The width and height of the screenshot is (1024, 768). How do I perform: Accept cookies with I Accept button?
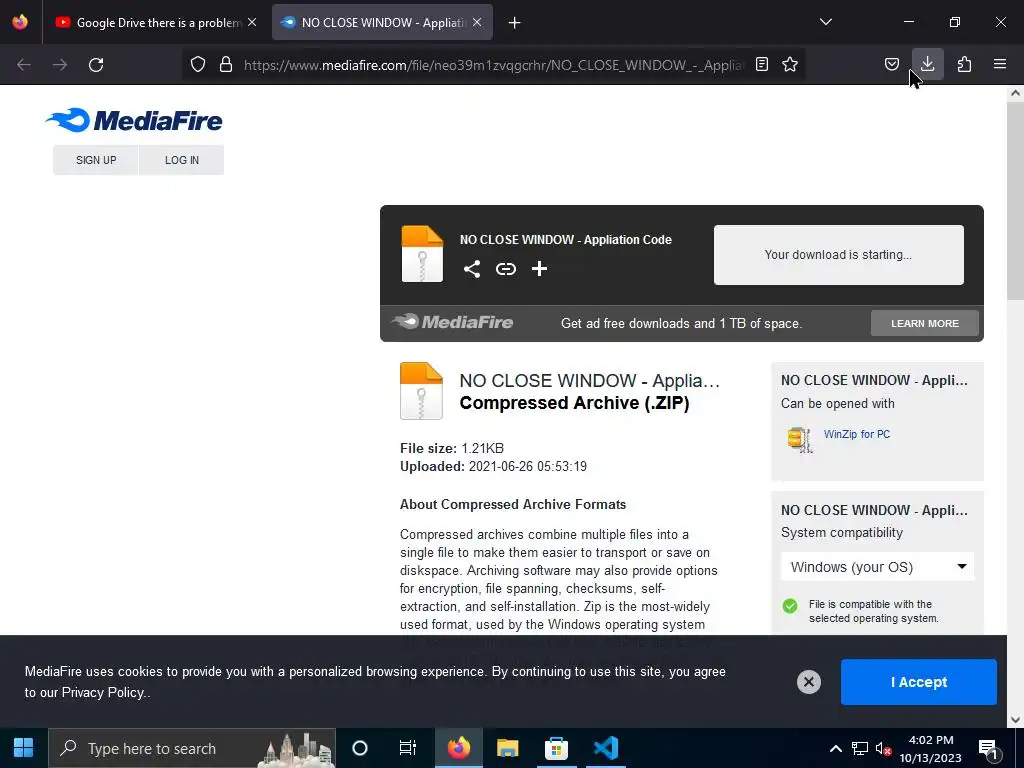919,682
